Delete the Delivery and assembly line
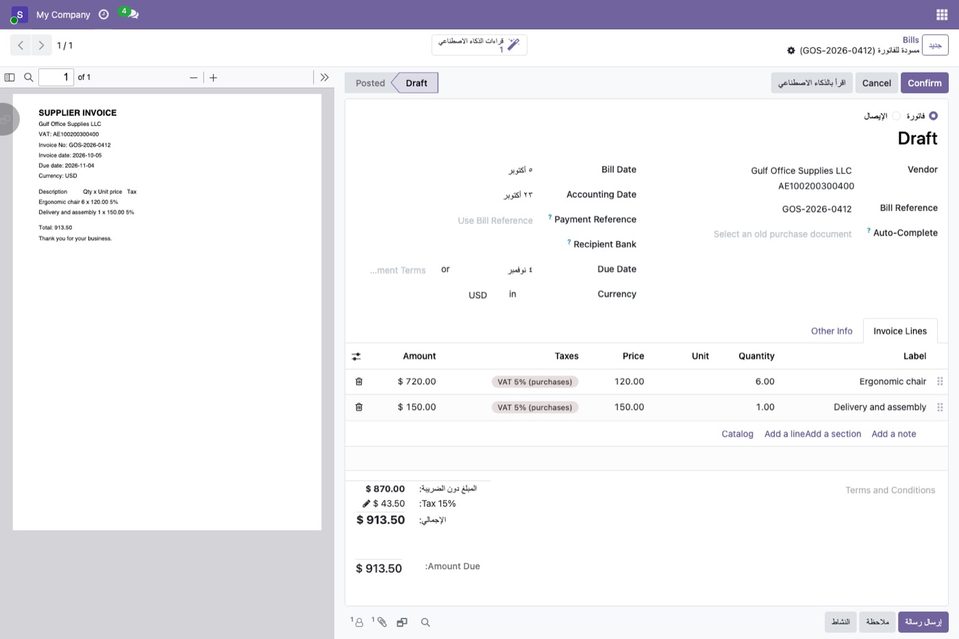This screenshot has height=639, width=959. (x=359, y=407)
